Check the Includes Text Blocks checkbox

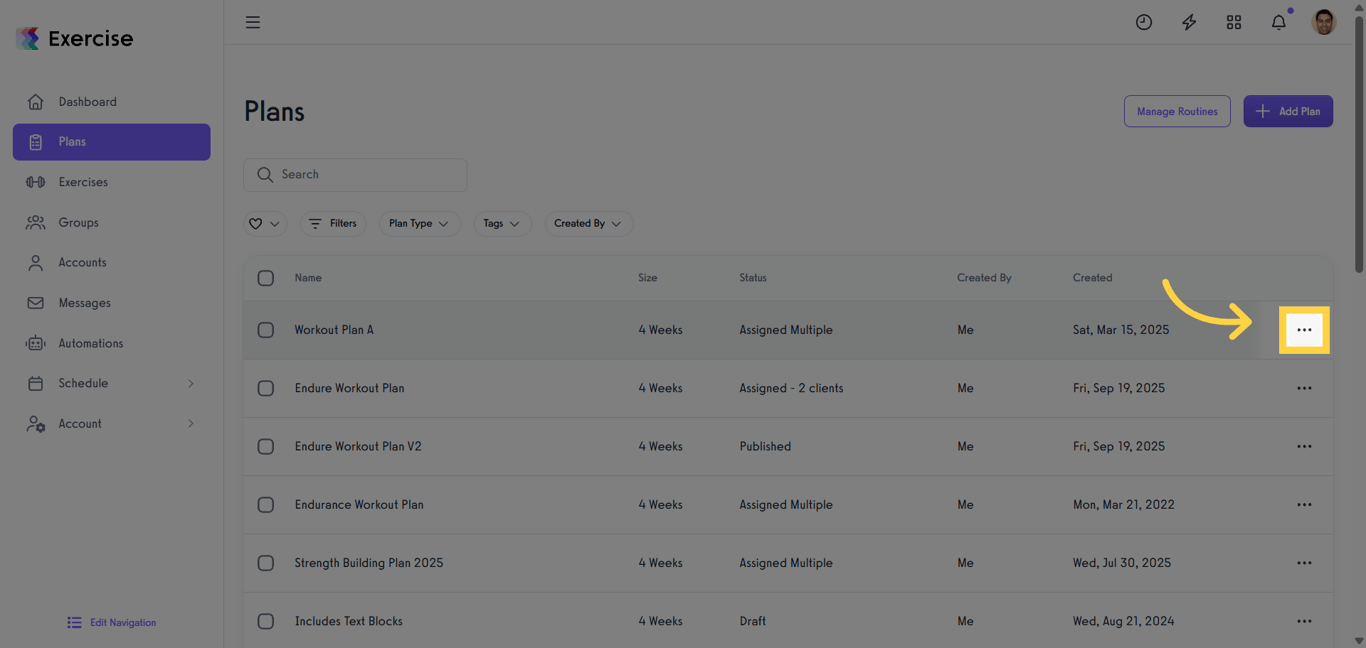coord(265,621)
